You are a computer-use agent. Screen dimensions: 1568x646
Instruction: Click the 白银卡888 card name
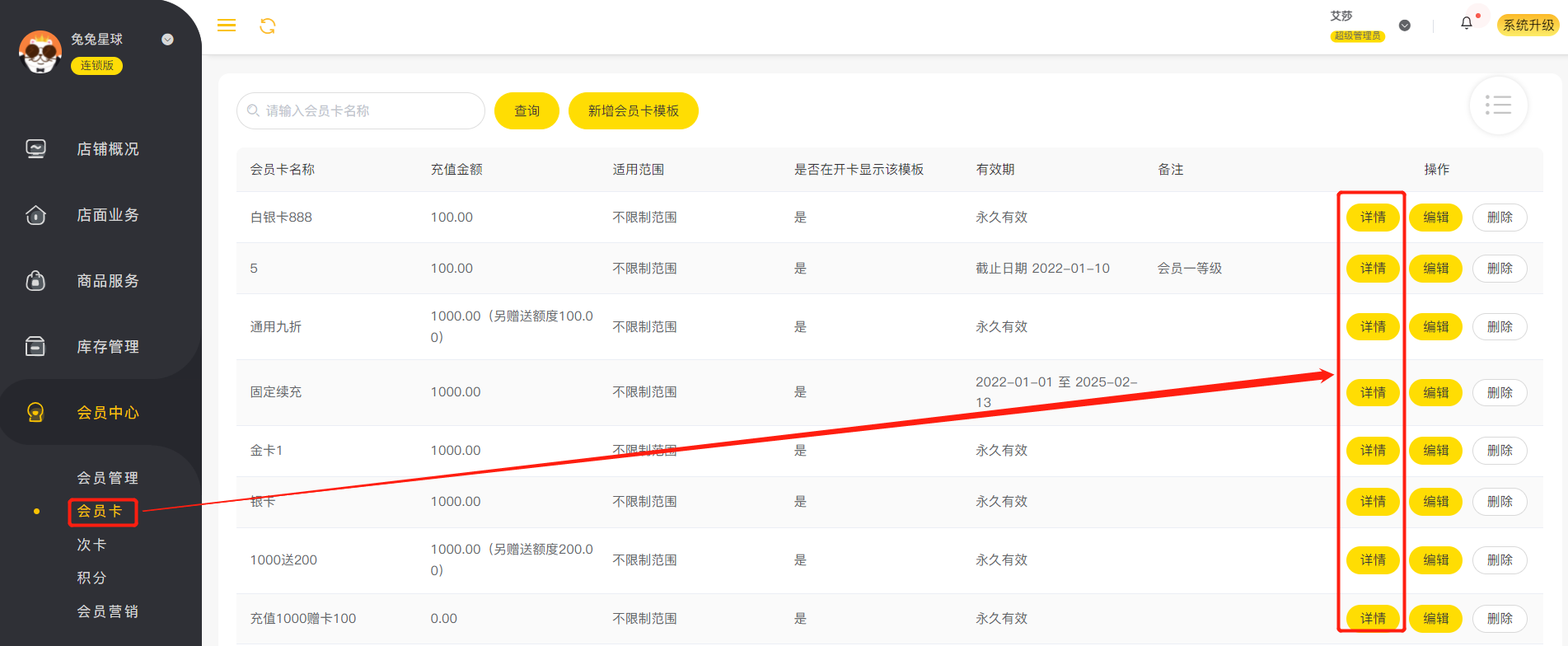pos(281,218)
